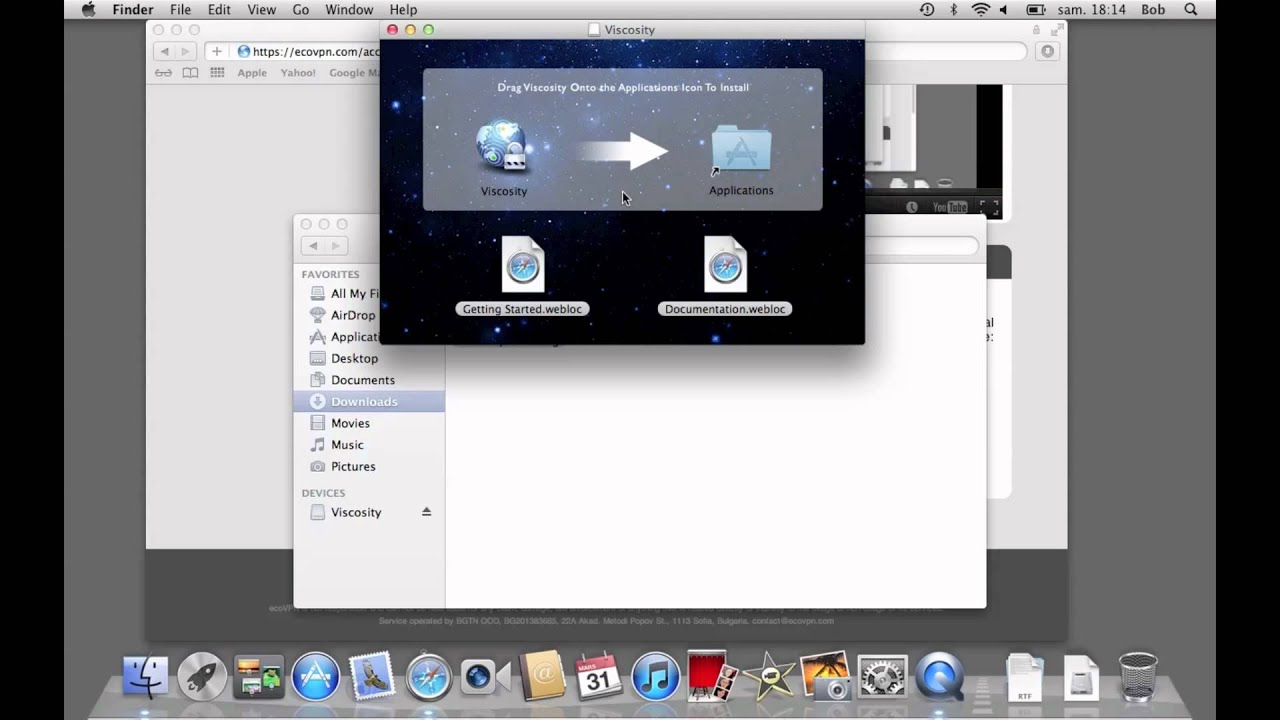This screenshot has width=1280, height=720.
Task: Click Finder window forward arrow button
Action: pos(336,246)
